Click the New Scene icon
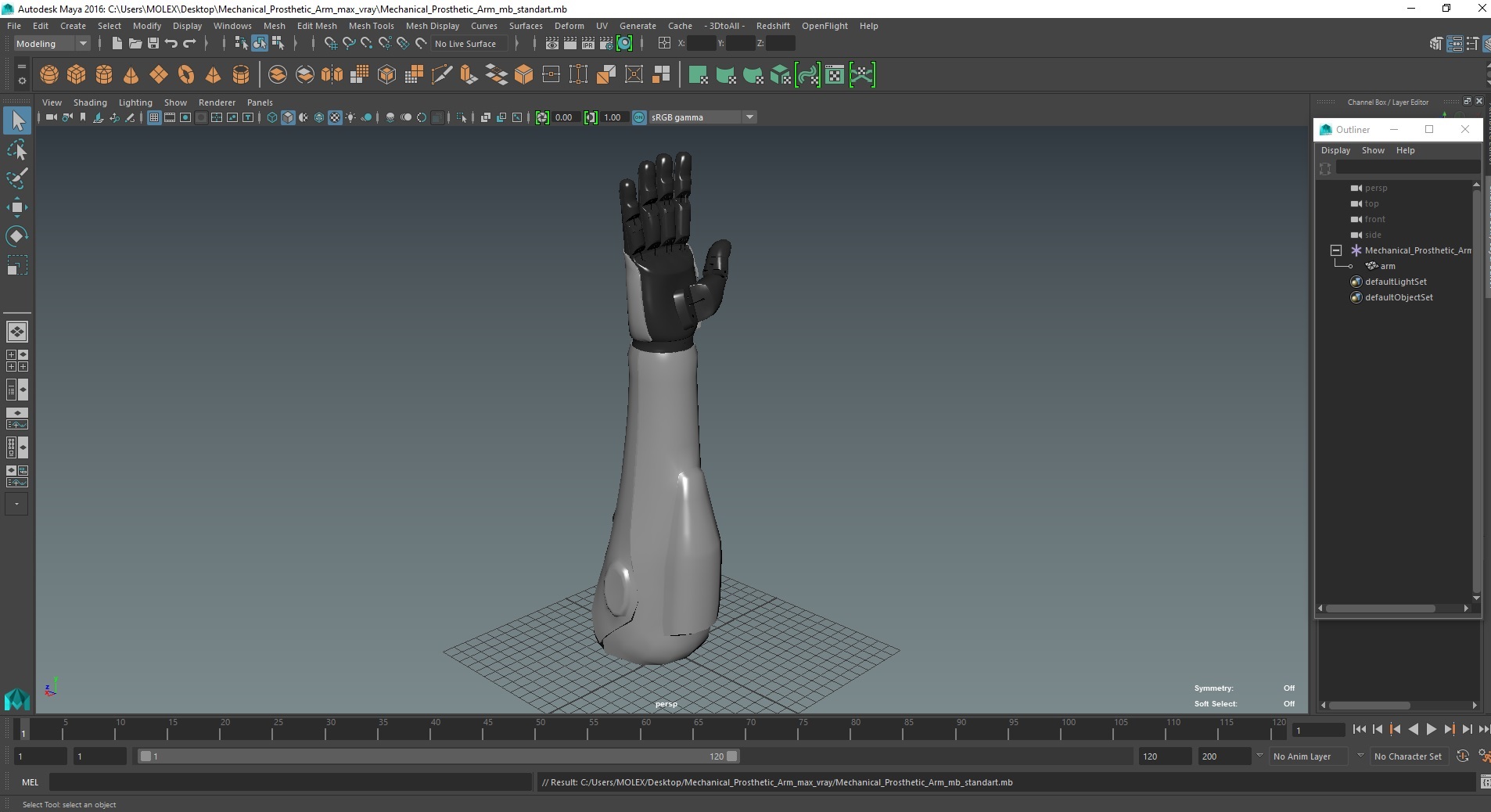The width and height of the screenshot is (1491, 812). click(x=117, y=44)
